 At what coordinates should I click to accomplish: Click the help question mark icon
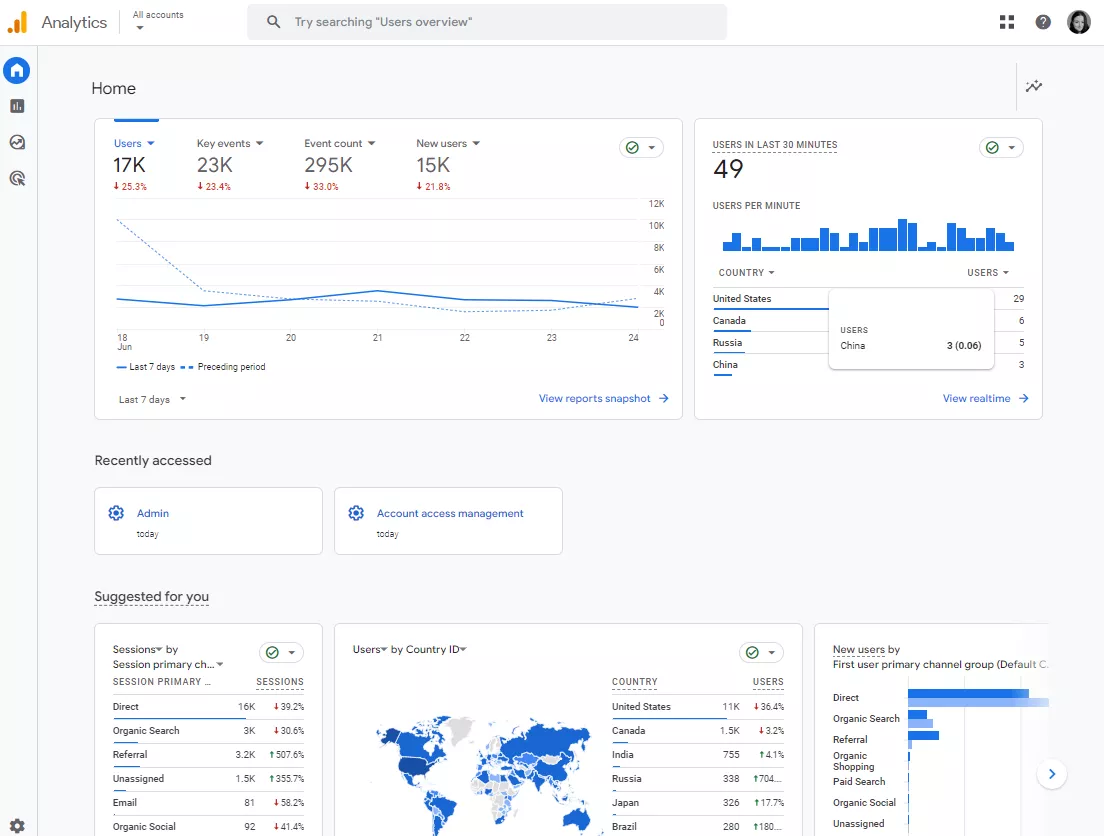tap(1043, 23)
